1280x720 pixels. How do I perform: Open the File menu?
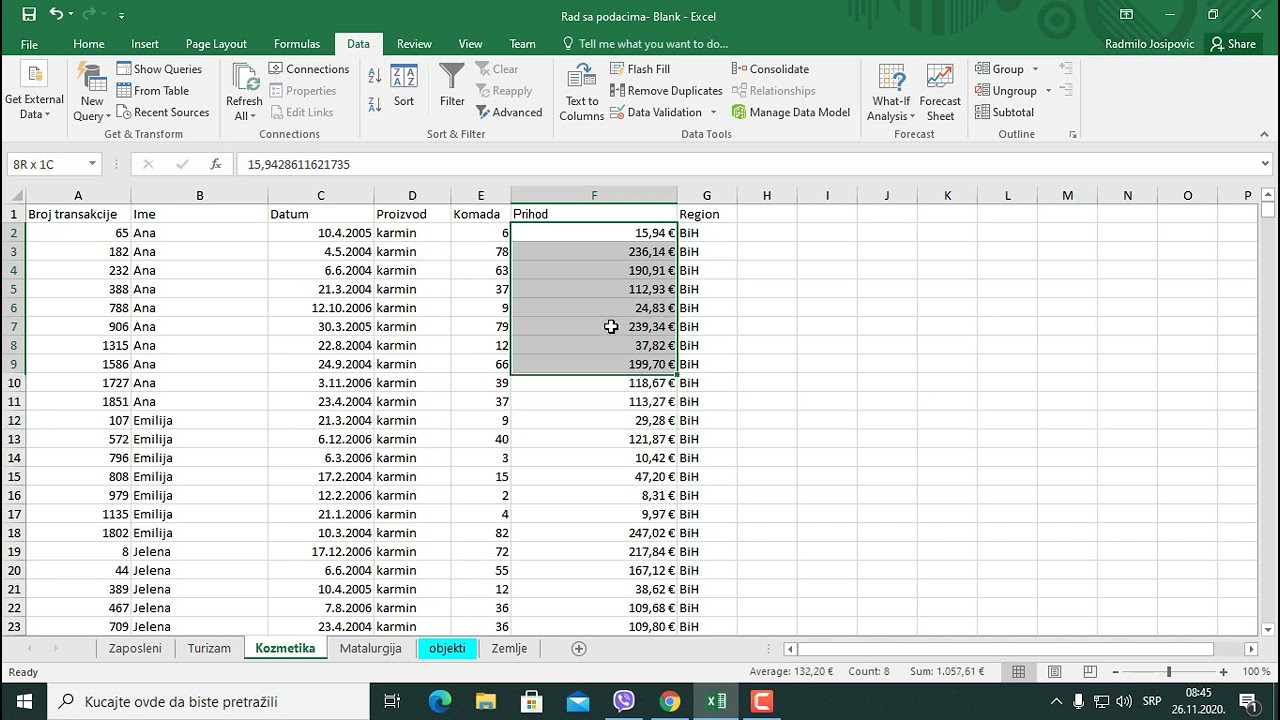[29, 44]
